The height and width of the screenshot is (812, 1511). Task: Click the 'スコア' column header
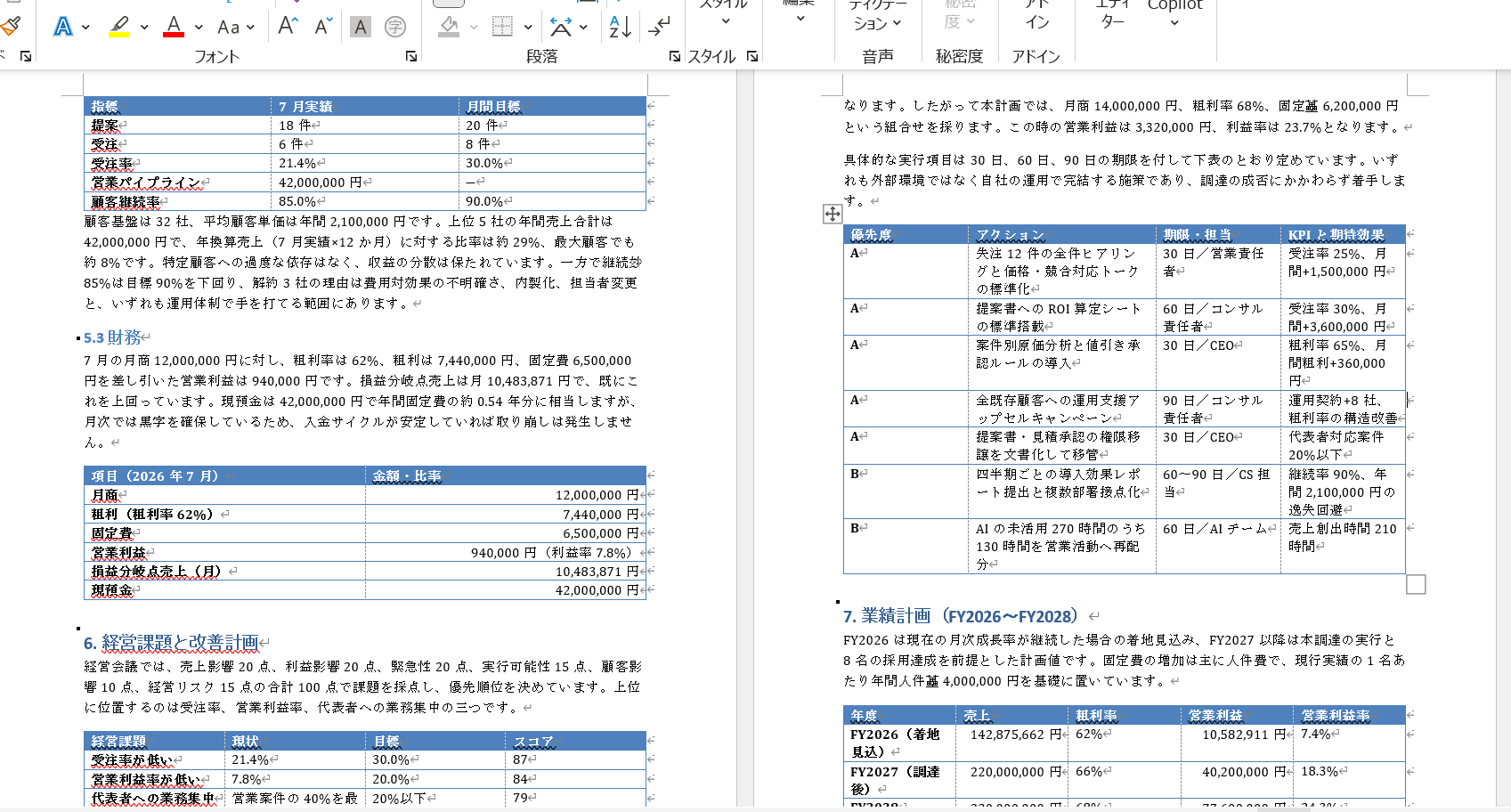tap(577, 742)
